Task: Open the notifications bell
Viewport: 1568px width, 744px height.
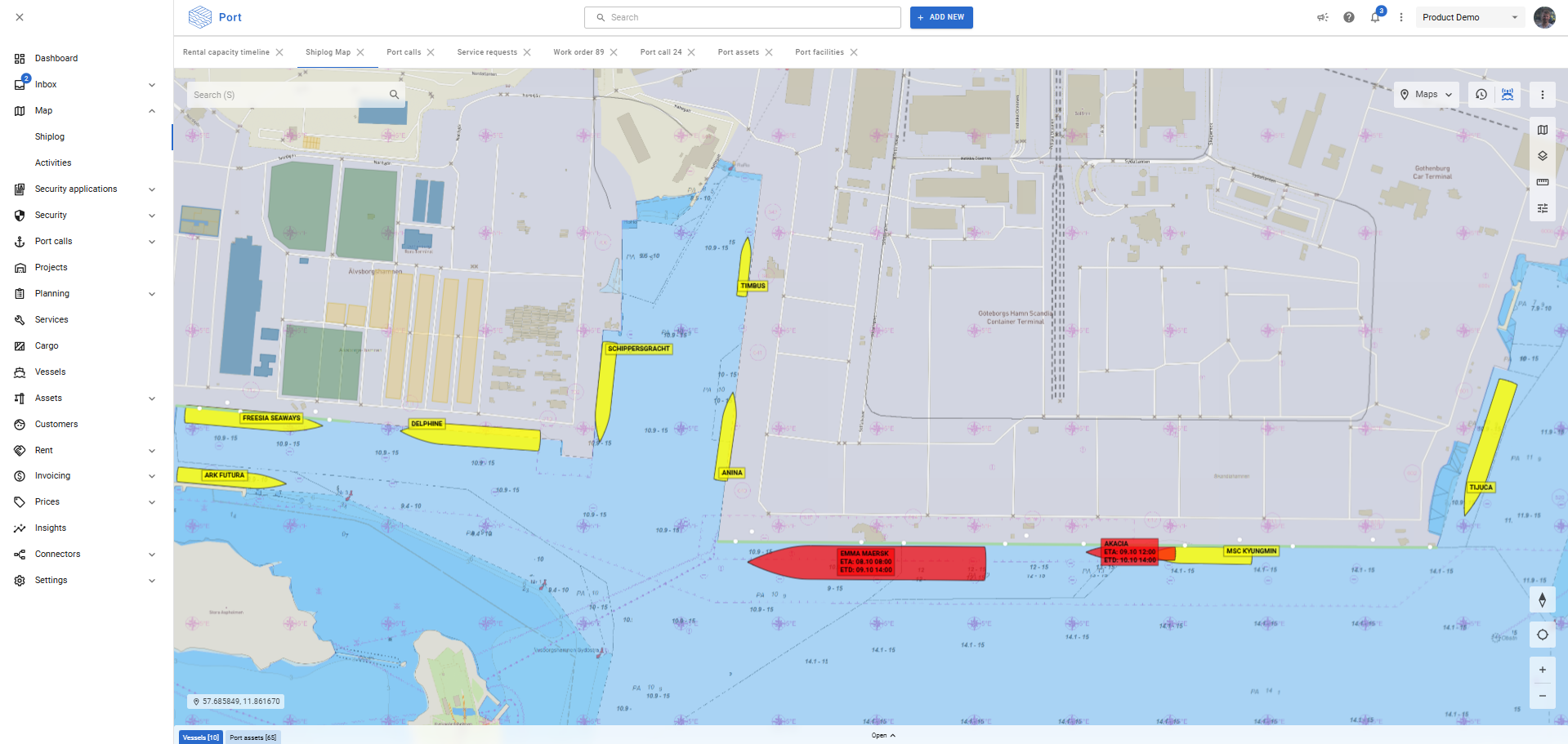Action: pyautogui.click(x=1374, y=17)
